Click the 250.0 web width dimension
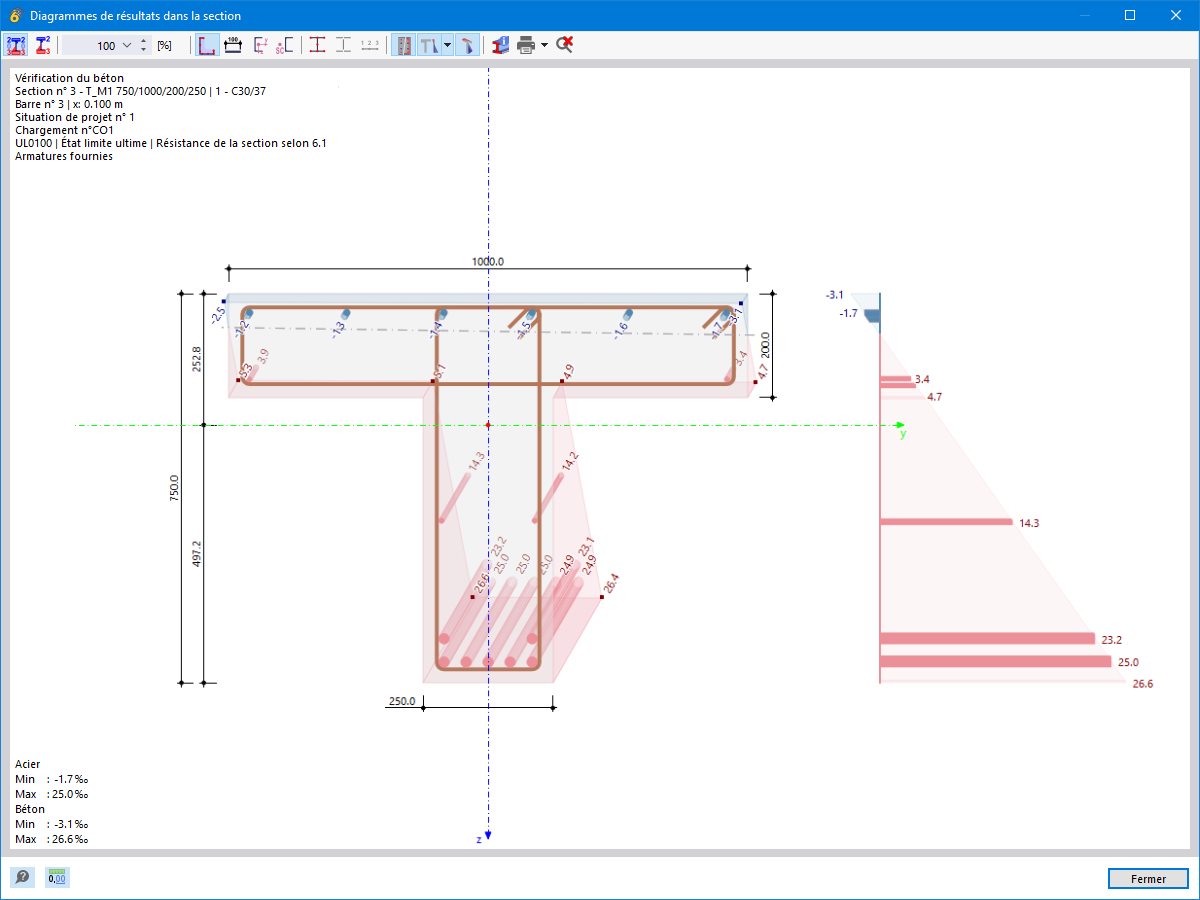 point(402,701)
